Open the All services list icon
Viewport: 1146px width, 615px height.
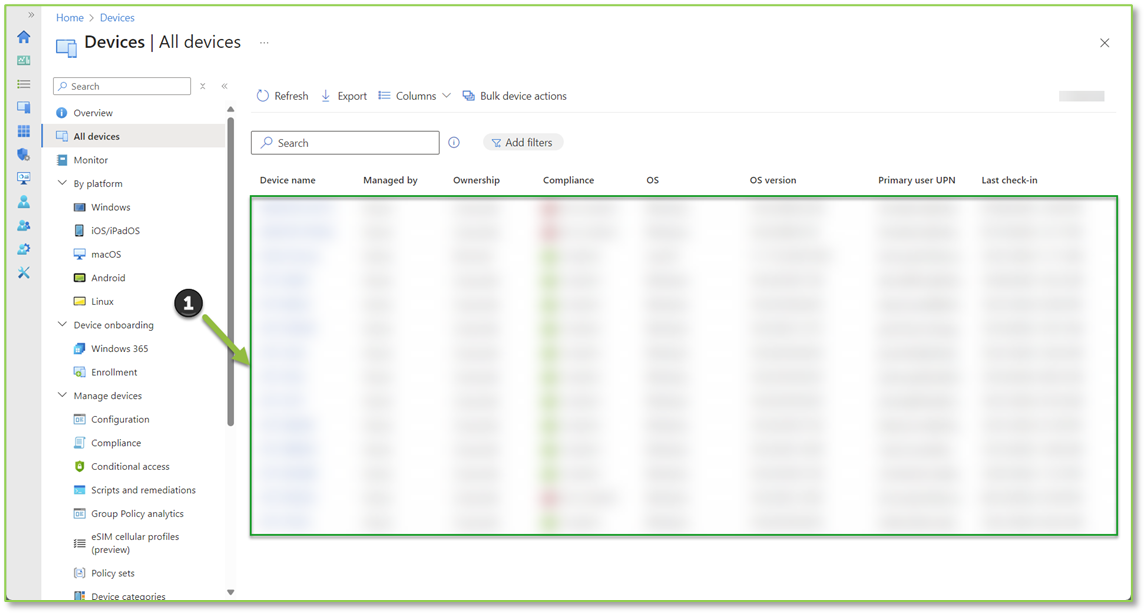click(x=23, y=84)
